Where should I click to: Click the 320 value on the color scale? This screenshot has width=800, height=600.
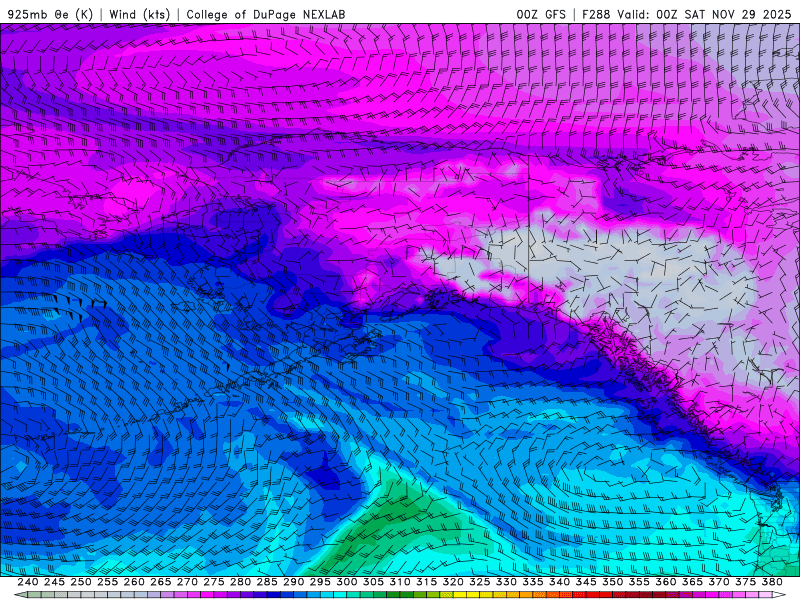[x=453, y=582]
